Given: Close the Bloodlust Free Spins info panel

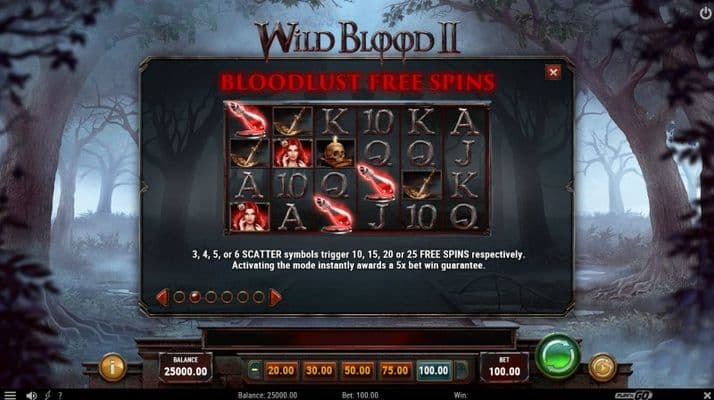Looking at the screenshot, I should [553, 72].
